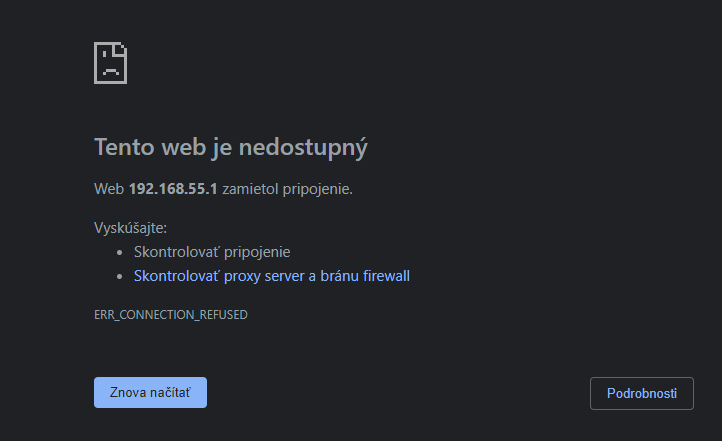Click the text "zamietol pripojenie."
Image resolution: width=722 pixels, height=441 pixels.
point(288,188)
